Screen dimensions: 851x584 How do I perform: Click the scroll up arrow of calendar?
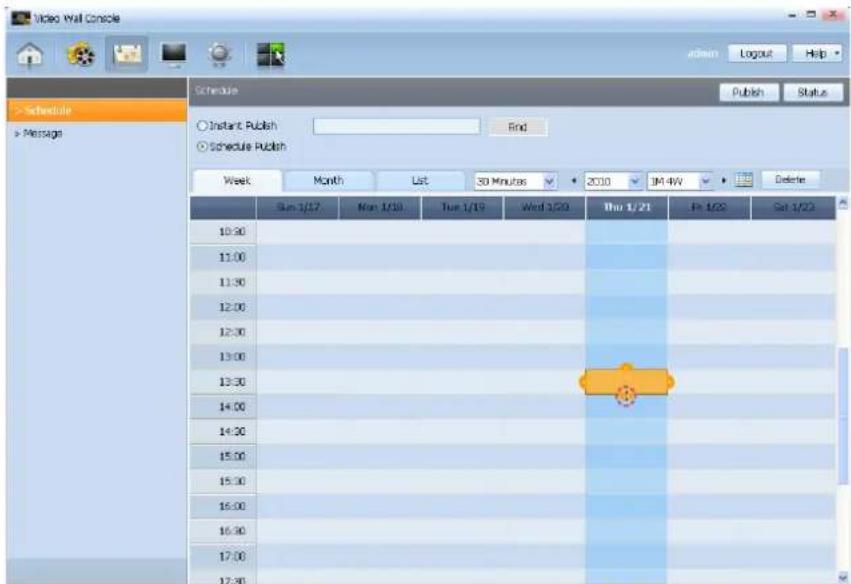[x=843, y=204]
